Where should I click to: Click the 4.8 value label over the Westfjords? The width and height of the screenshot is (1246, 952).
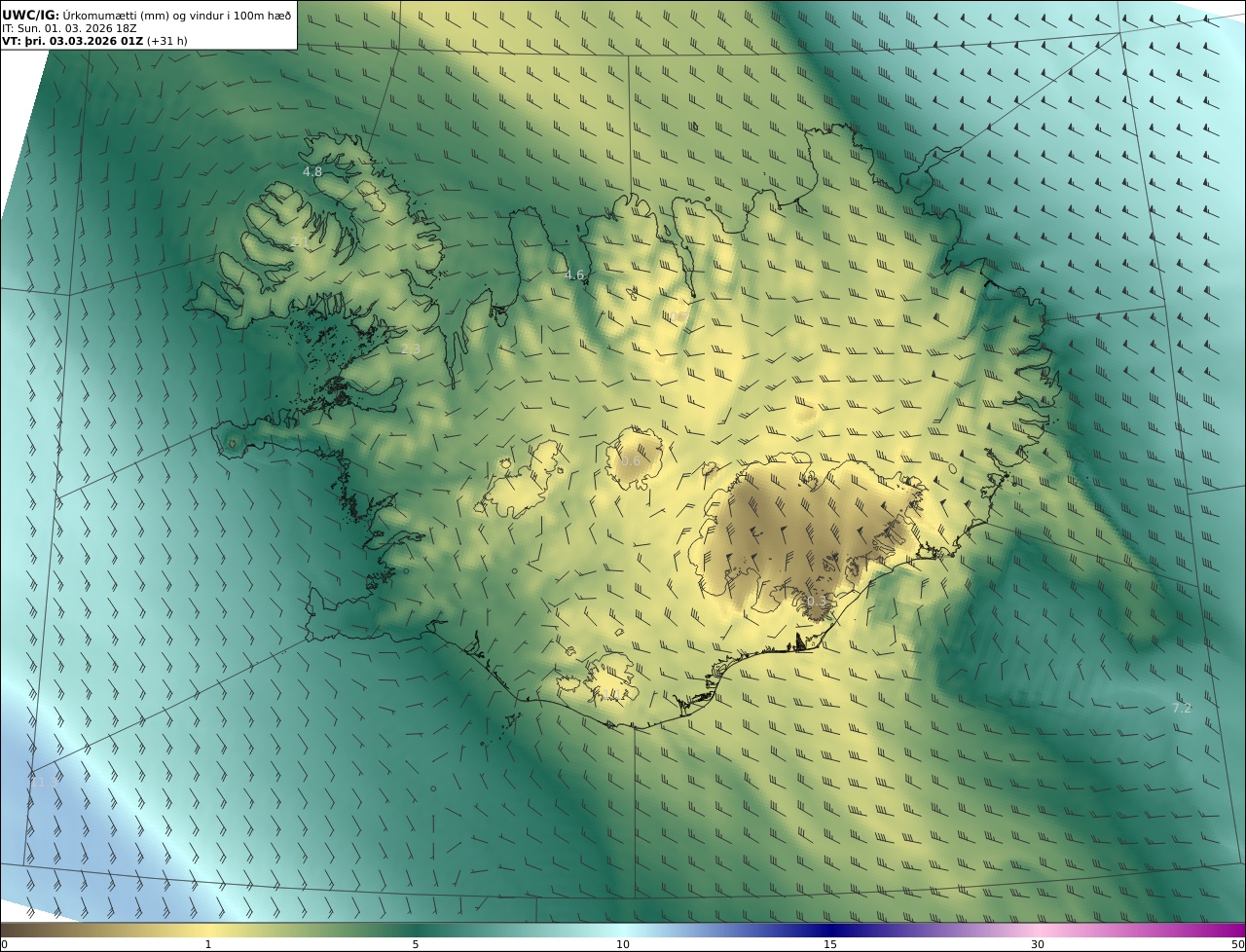pos(312,171)
